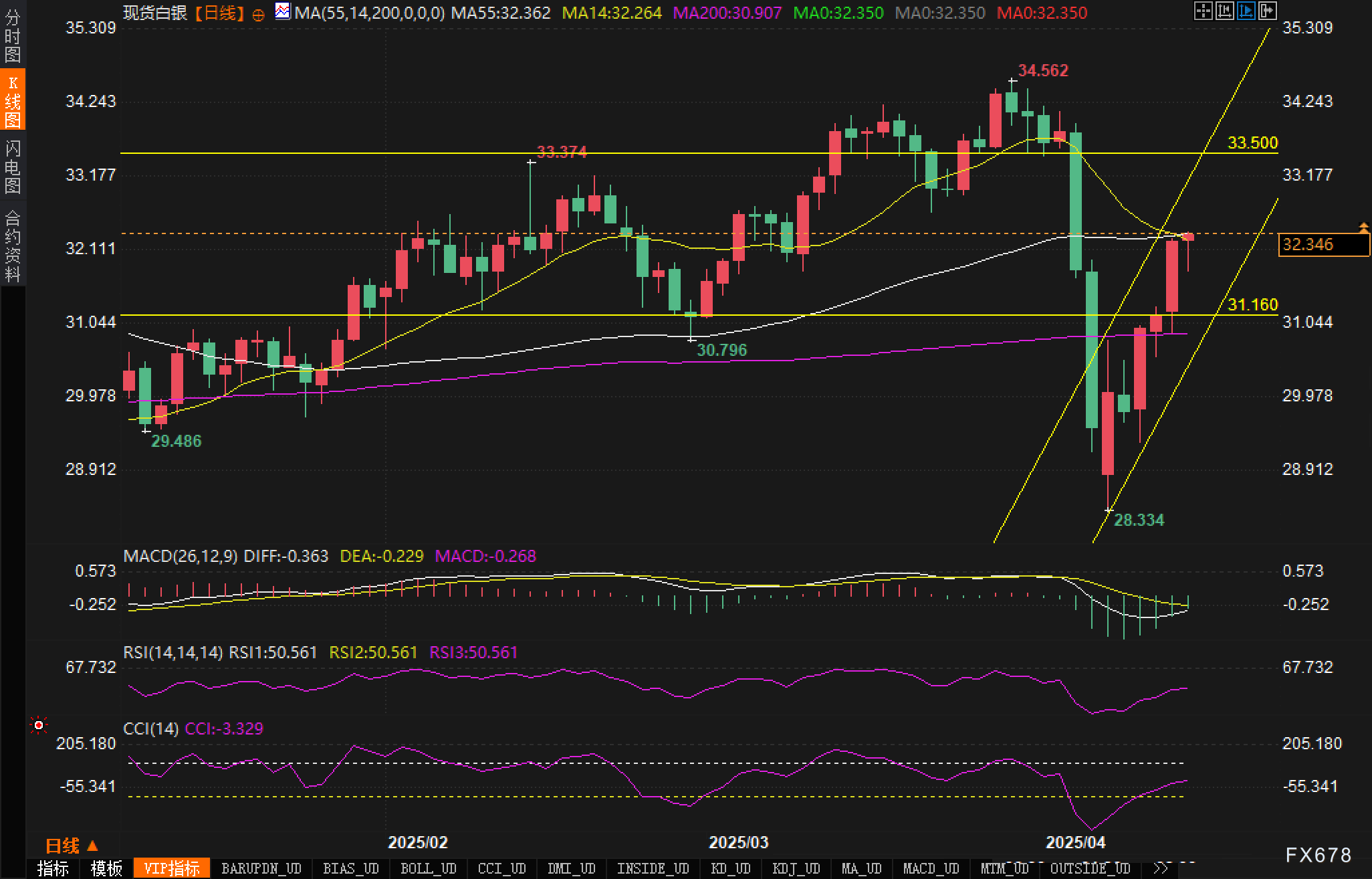Open 合约资料 in the left sidebar
1372x879 pixels.
(12, 246)
